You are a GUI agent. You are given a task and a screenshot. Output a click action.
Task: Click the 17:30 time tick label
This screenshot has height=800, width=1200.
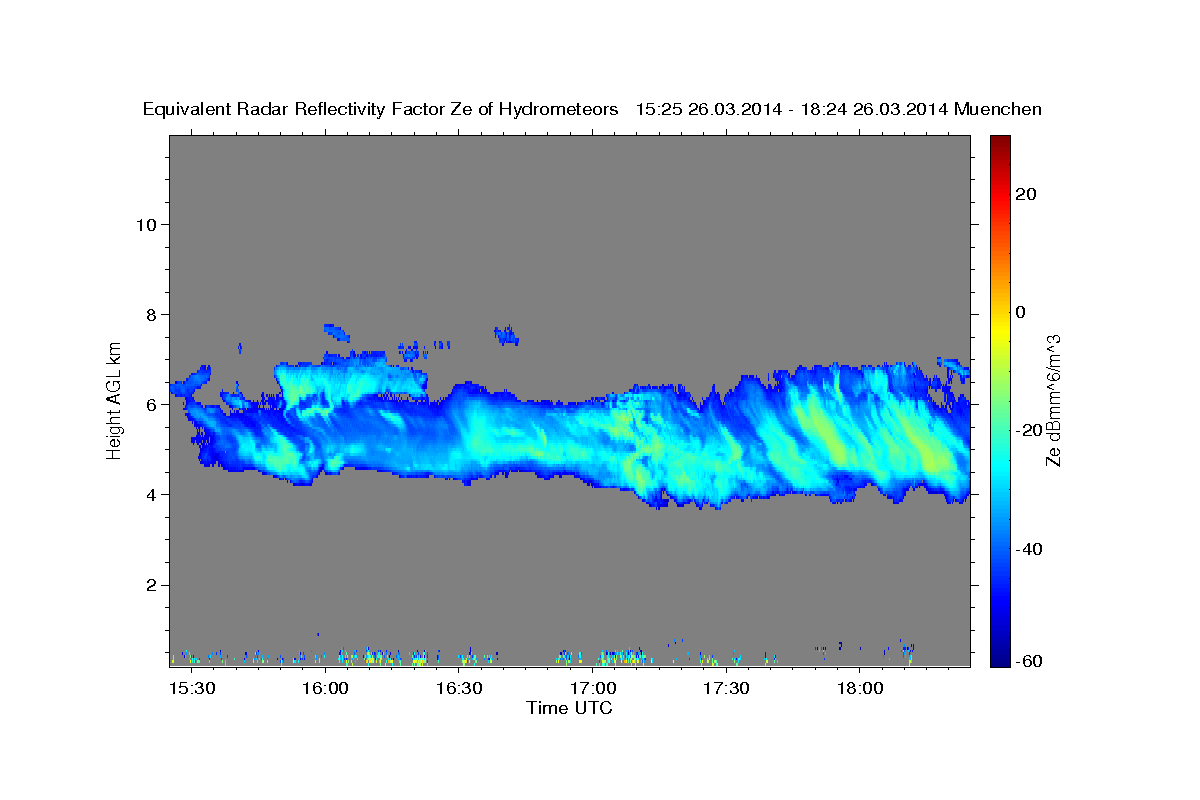726,689
